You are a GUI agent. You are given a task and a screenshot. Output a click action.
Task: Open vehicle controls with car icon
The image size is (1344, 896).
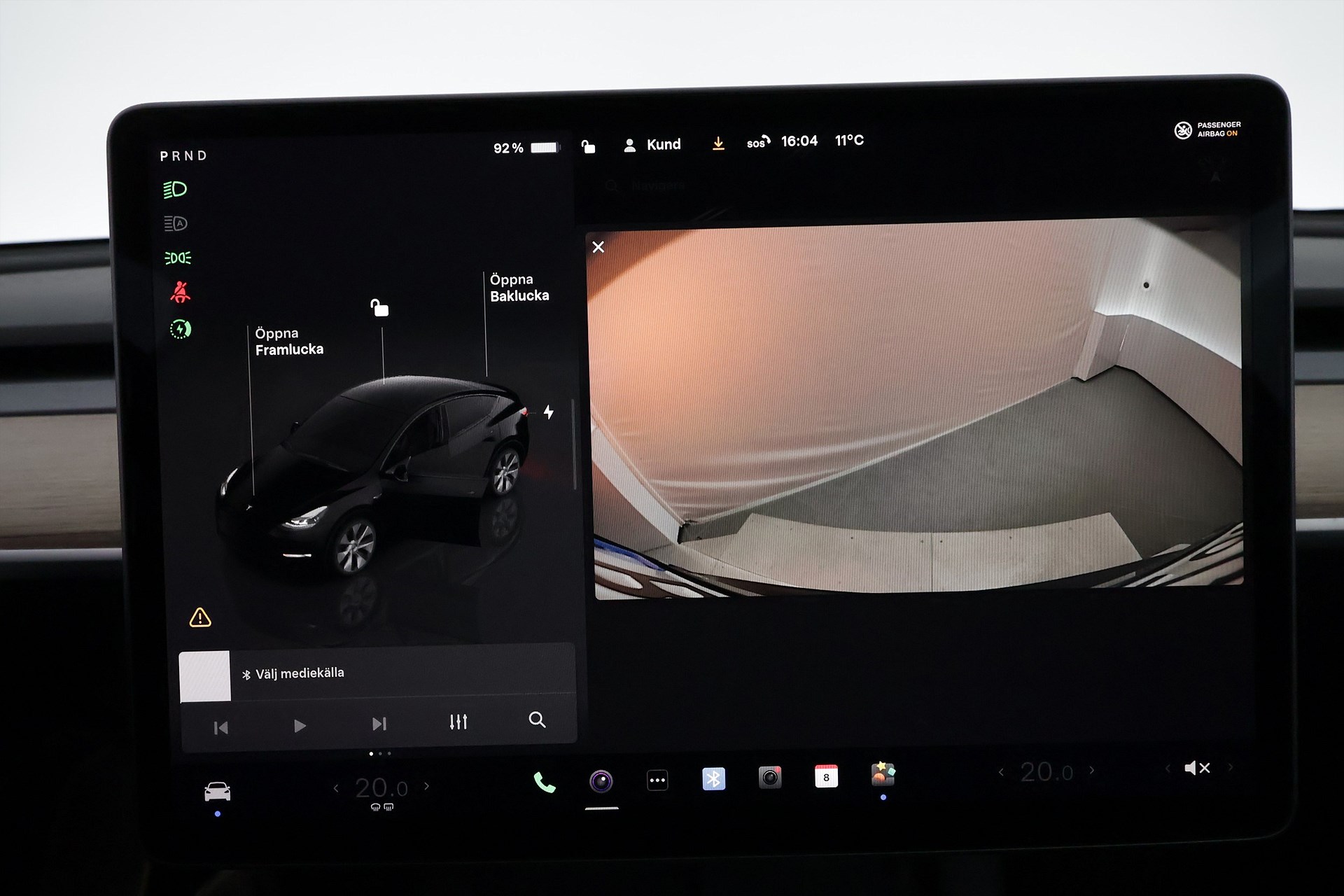[217, 792]
